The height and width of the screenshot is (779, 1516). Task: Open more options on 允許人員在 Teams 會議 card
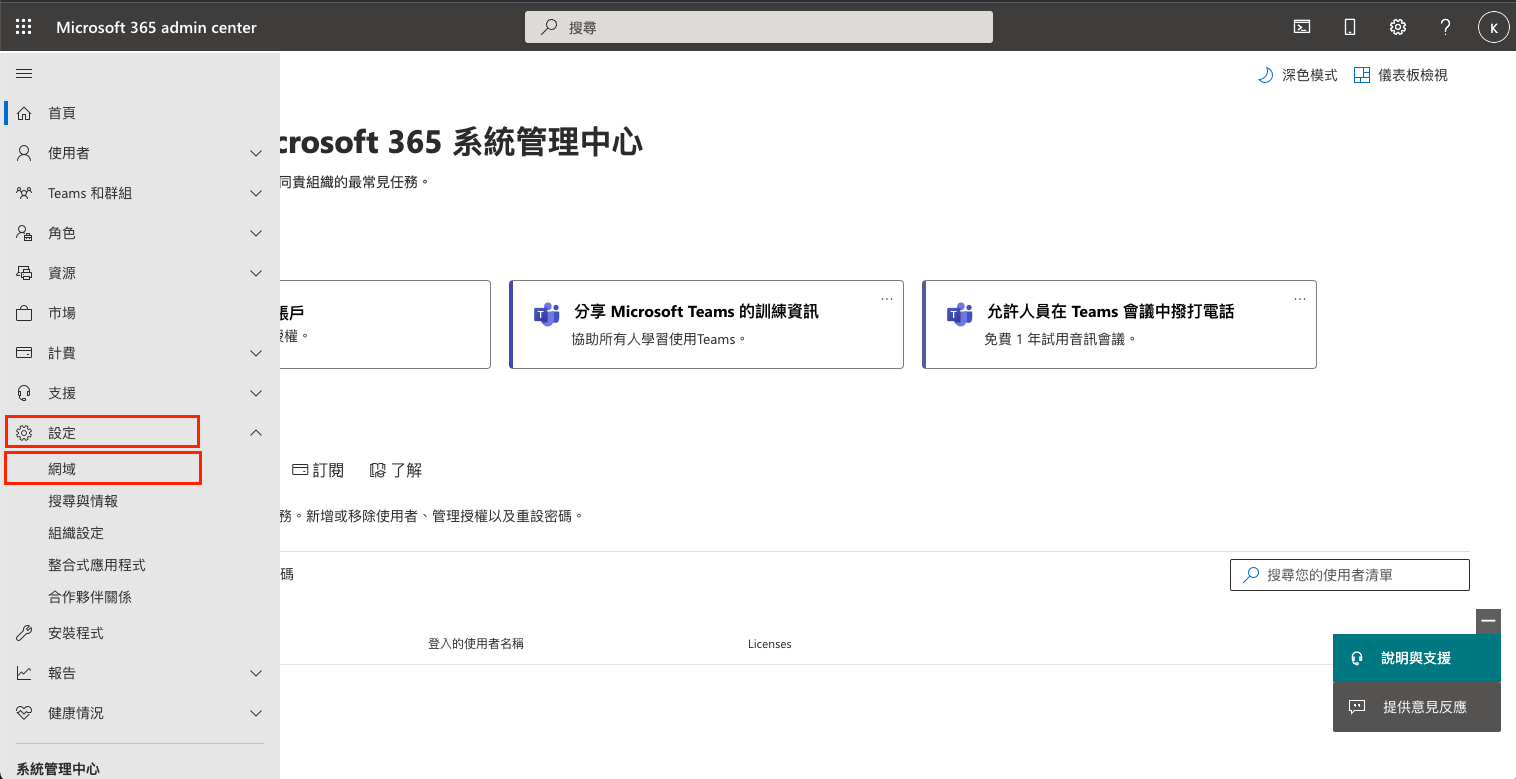(1299, 299)
